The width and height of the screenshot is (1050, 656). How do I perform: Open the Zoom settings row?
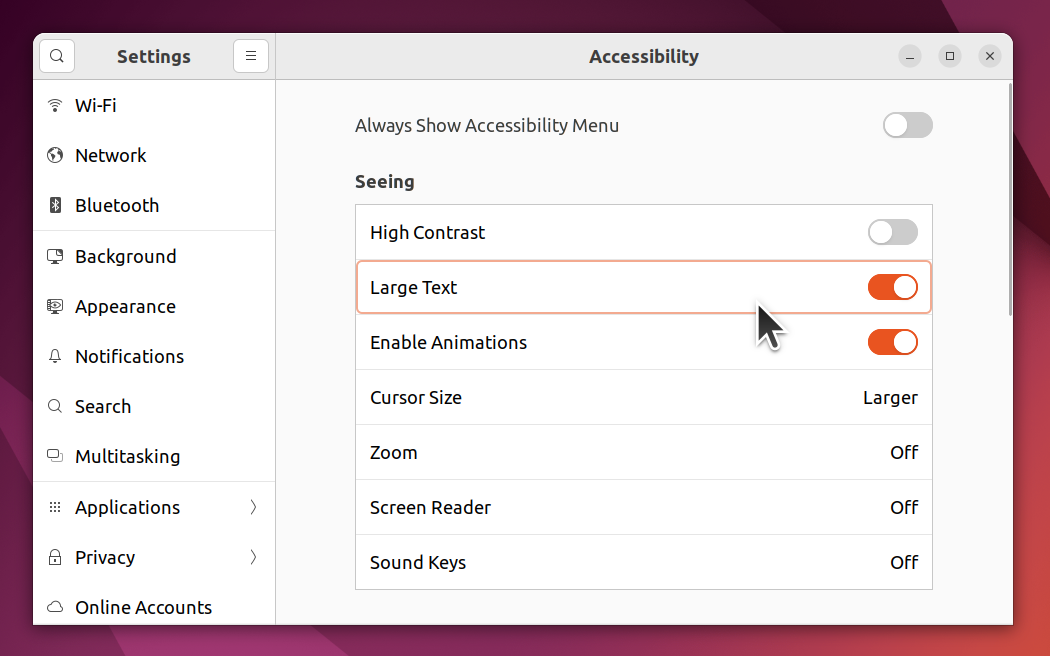pyautogui.click(x=644, y=452)
